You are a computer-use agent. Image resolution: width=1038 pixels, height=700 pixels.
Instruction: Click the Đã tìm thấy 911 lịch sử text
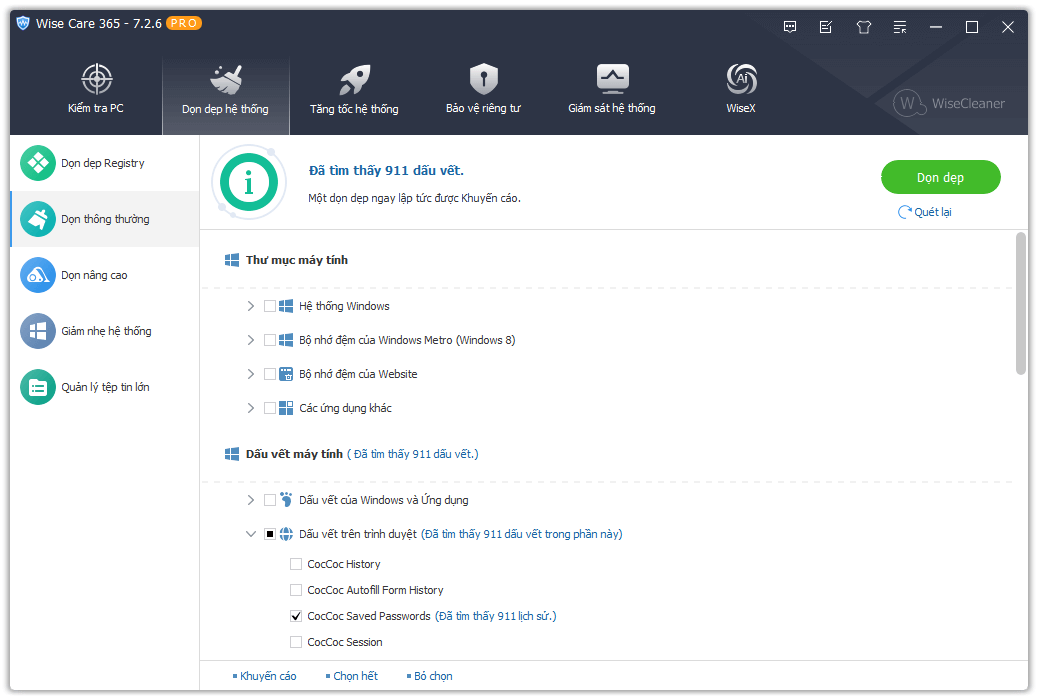495,616
